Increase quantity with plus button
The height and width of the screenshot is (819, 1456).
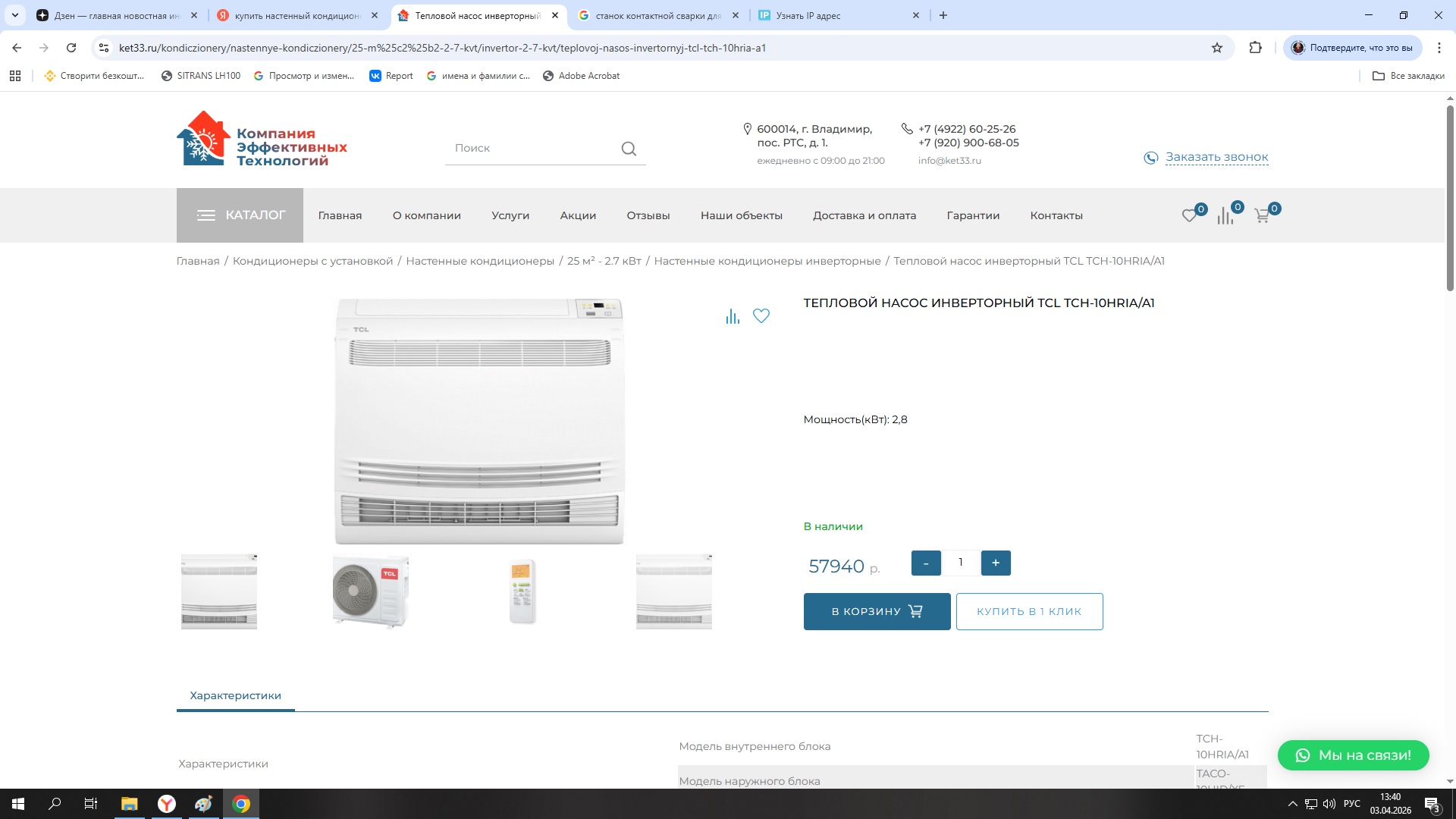pos(996,563)
